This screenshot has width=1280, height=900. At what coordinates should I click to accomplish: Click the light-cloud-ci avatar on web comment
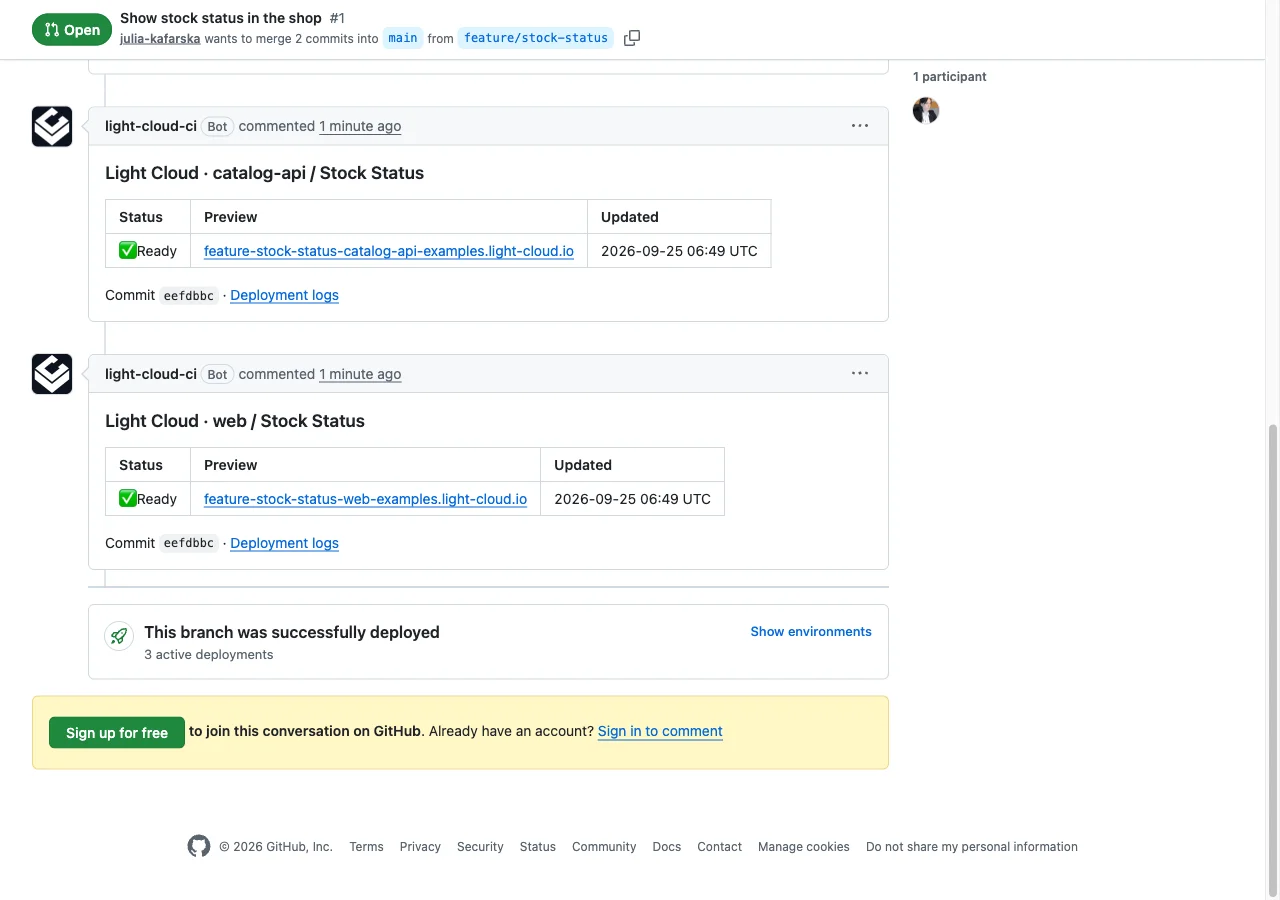click(x=52, y=374)
